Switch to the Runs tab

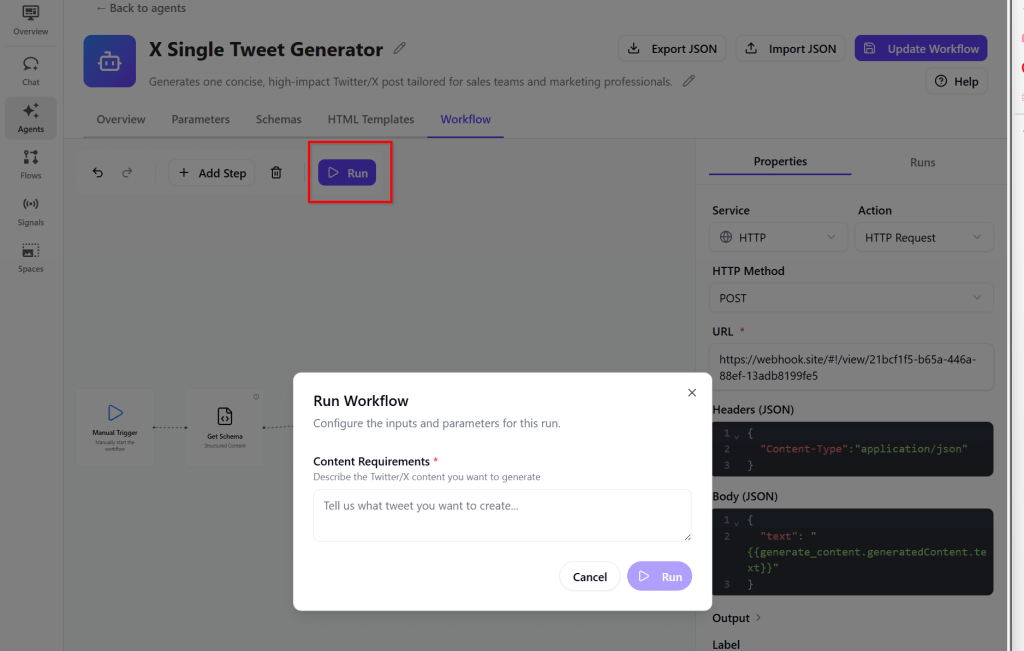tap(922, 162)
